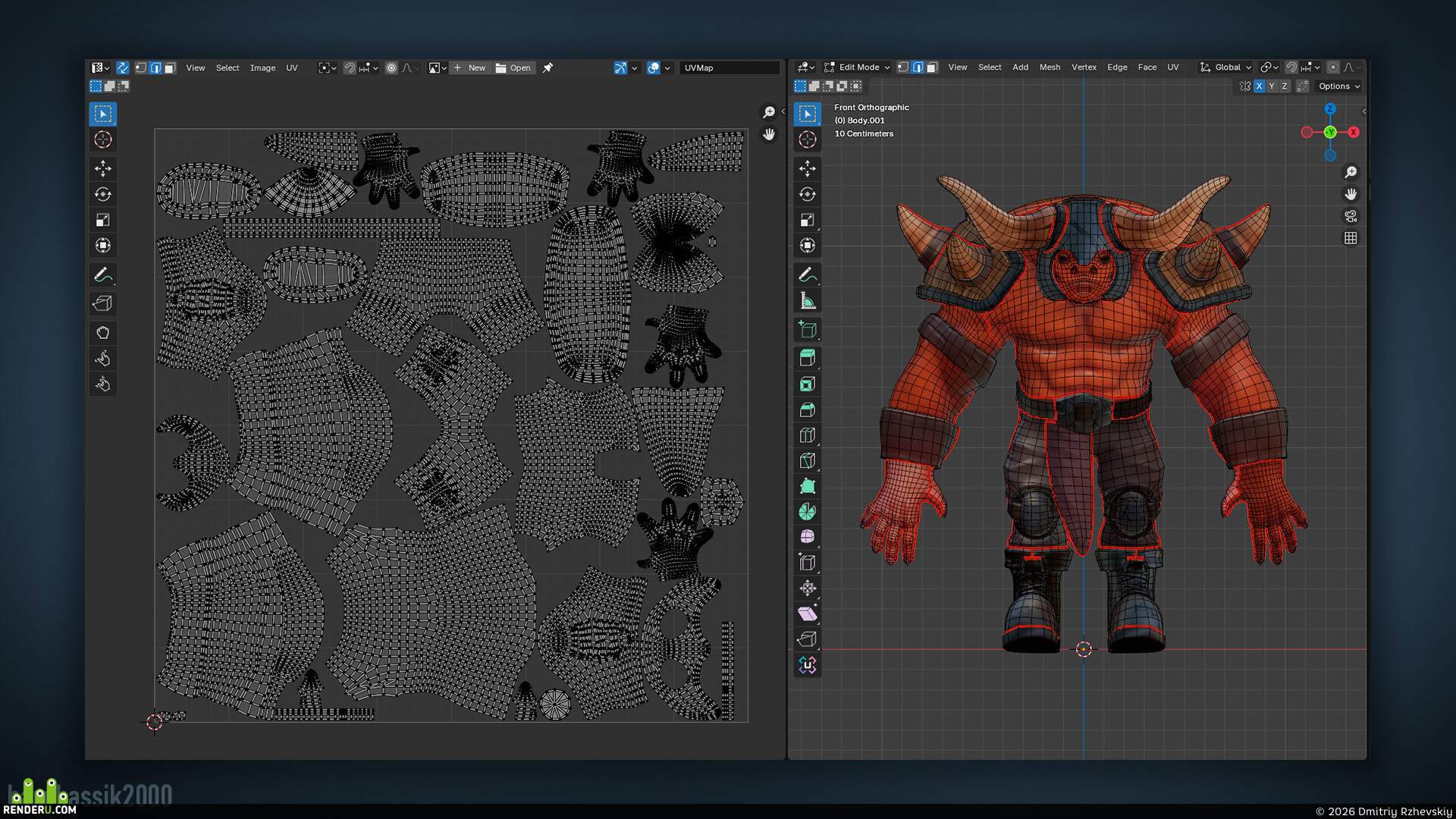Expand the Global transform orientation dropdown

point(1225,67)
